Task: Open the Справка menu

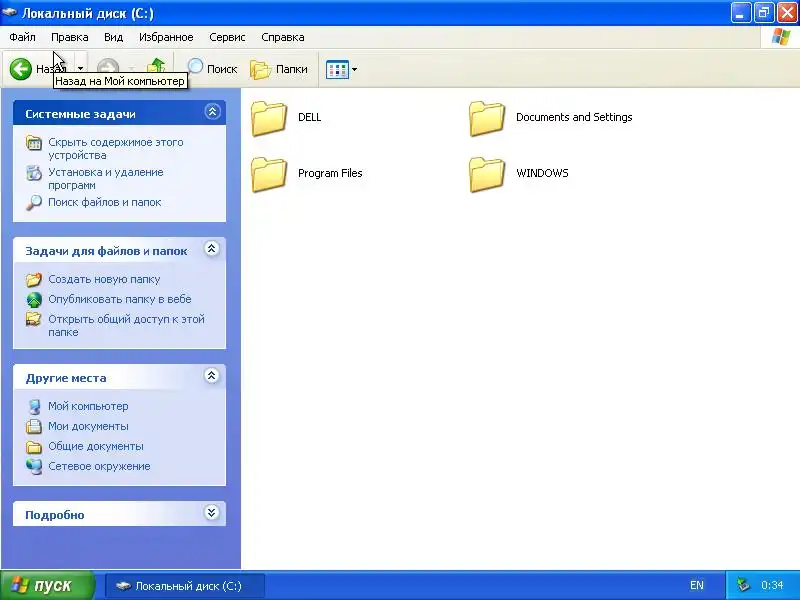Action: tap(283, 37)
